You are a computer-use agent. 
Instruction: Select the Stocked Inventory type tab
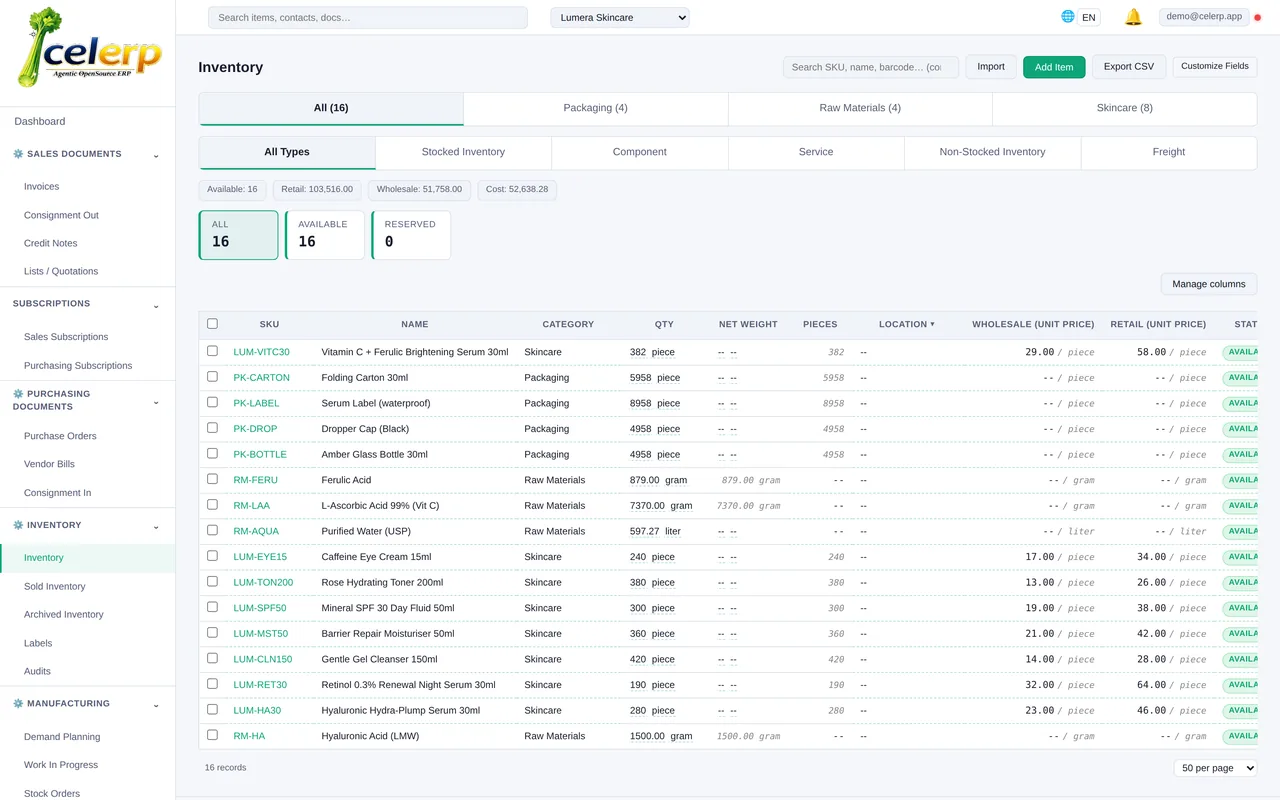pyautogui.click(x=463, y=152)
